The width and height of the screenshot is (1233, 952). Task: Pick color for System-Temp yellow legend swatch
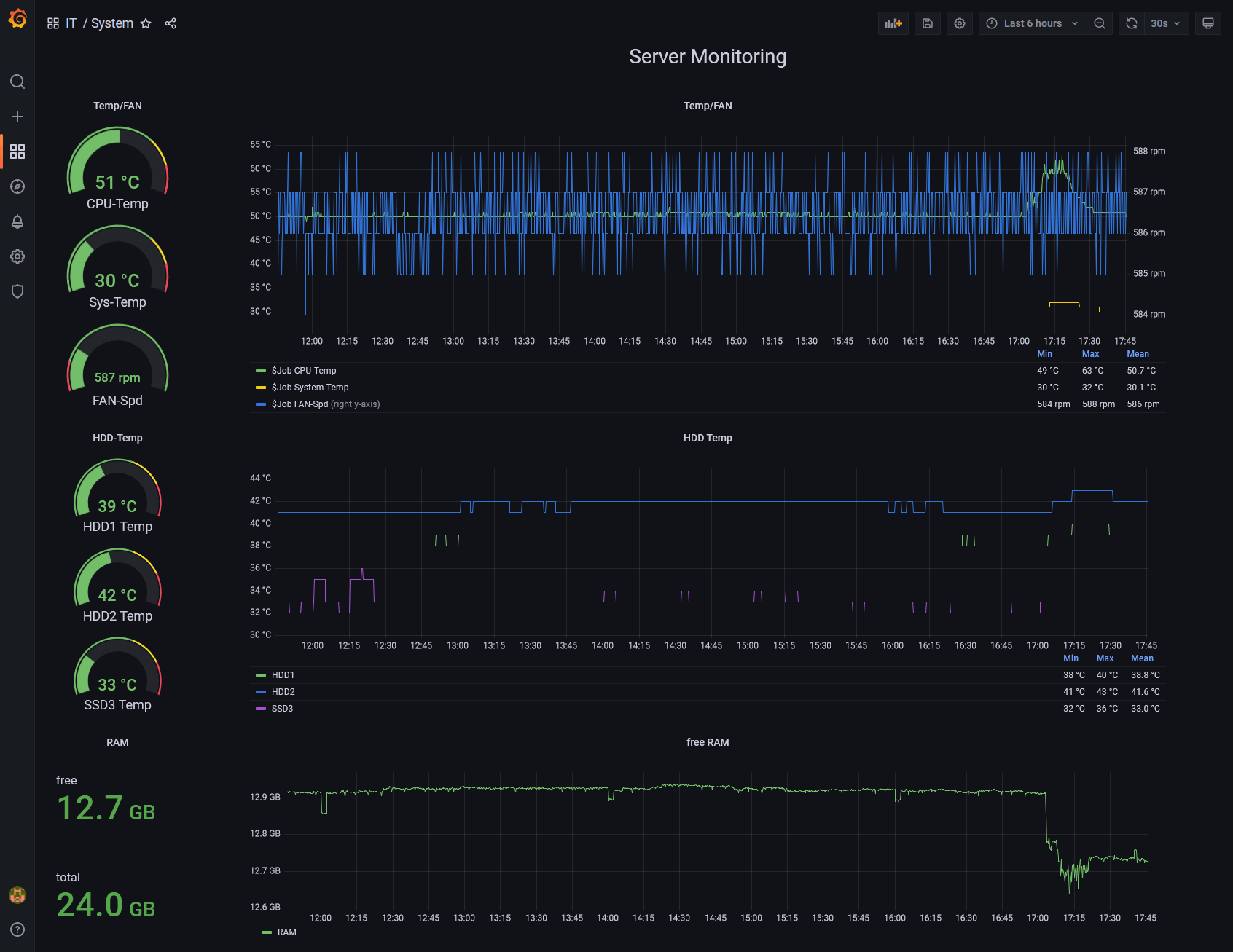[x=261, y=388]
